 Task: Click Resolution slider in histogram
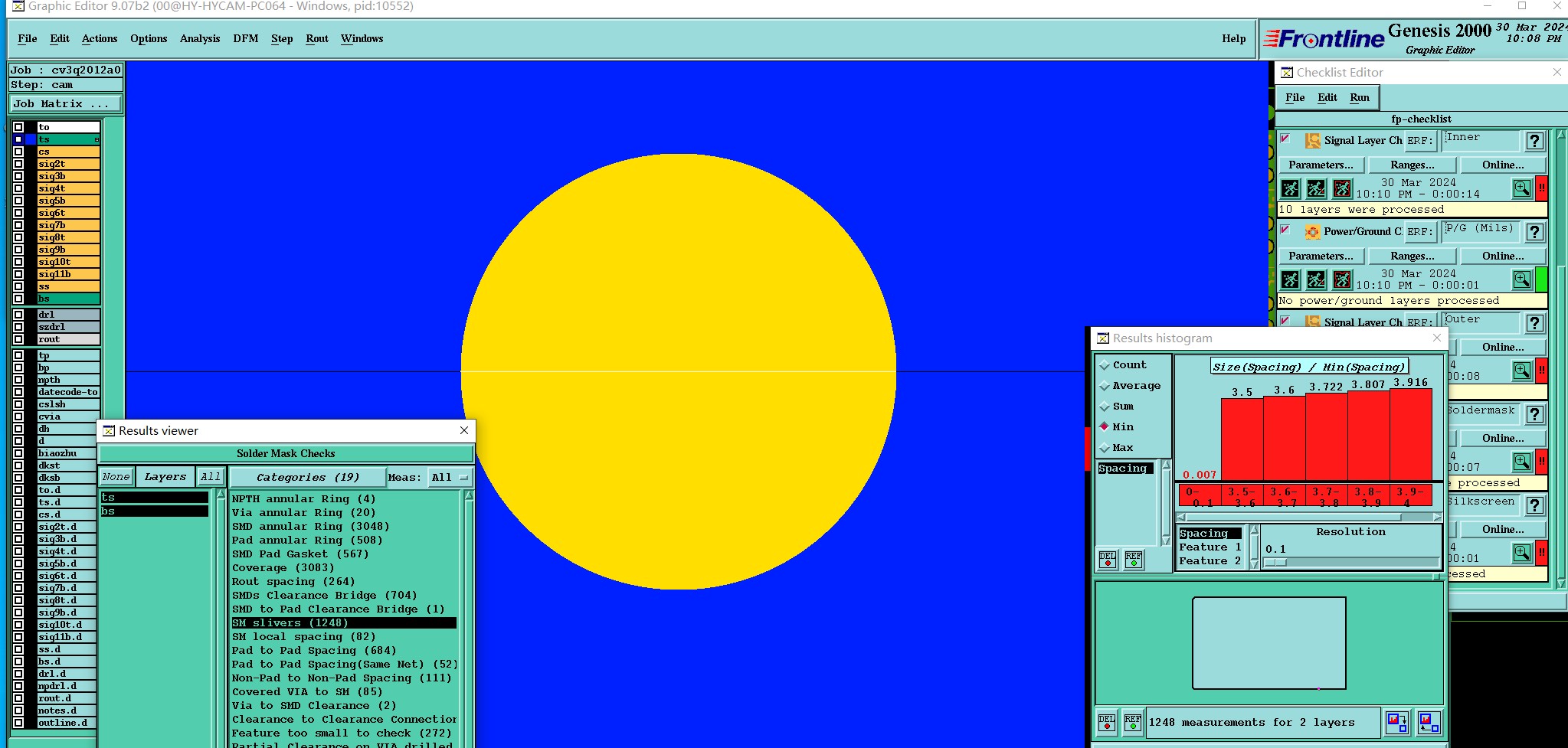pos(1352,563)
